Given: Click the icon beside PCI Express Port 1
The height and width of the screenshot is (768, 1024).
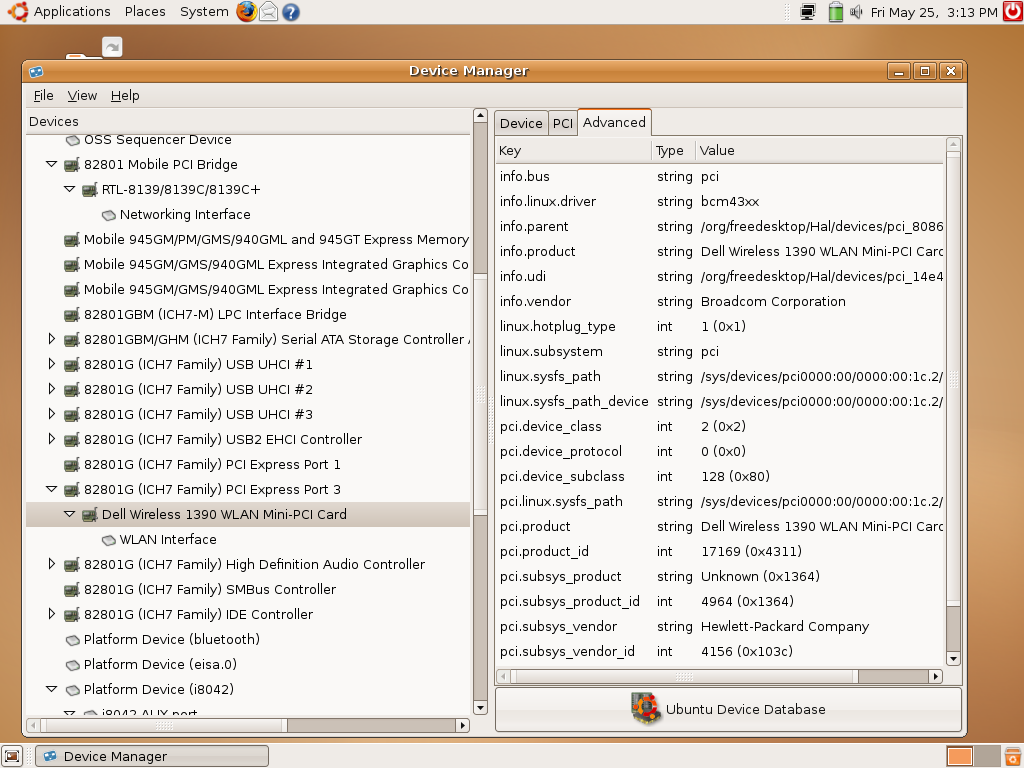Looking at the screenshot, I should click(x=72, y=465).
